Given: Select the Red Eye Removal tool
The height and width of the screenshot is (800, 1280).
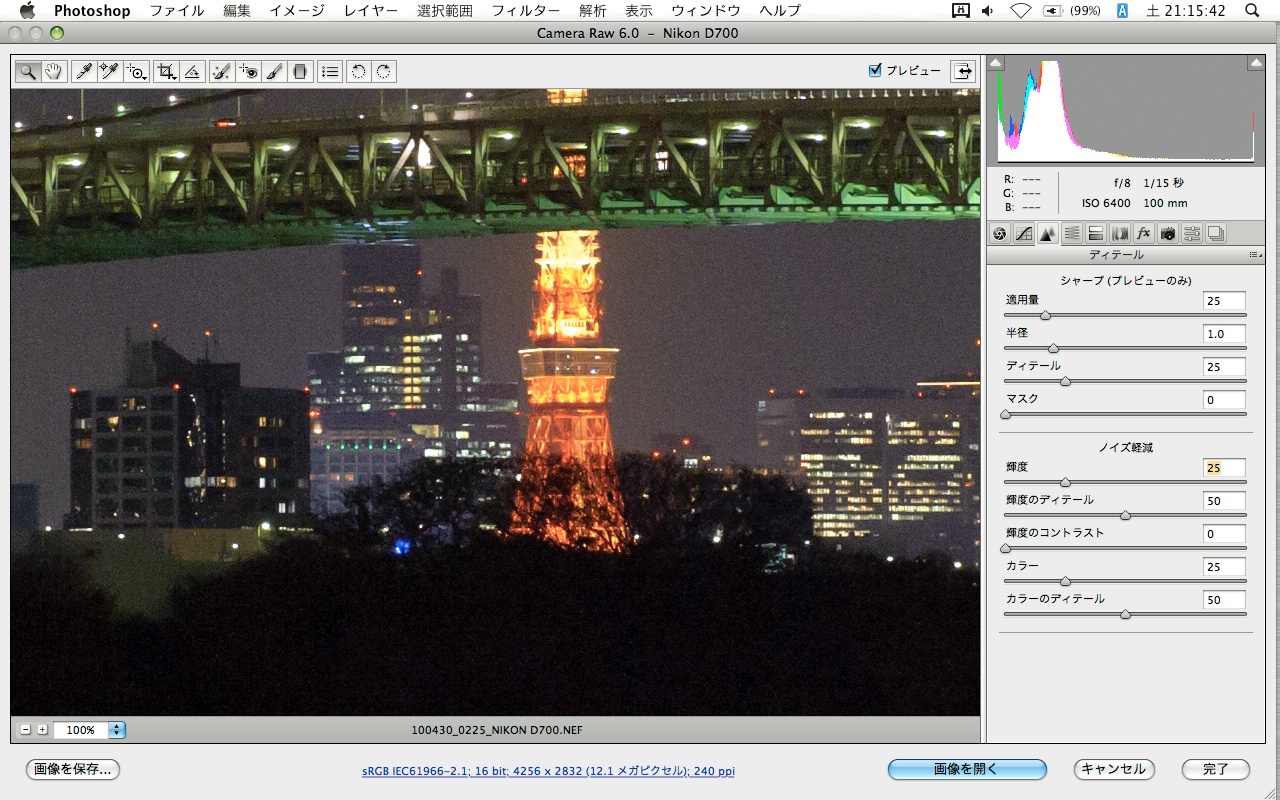Looking at the screenshot, I should coord(249,71).
